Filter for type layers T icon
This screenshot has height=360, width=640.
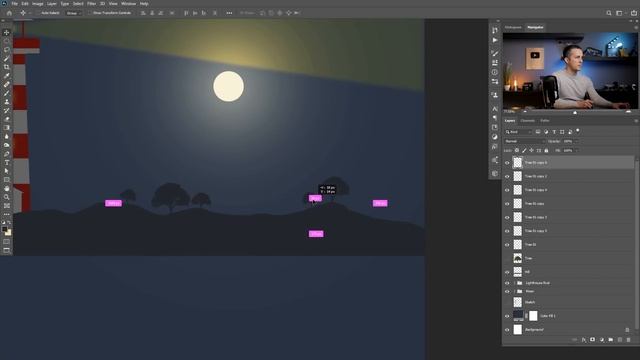554,132
